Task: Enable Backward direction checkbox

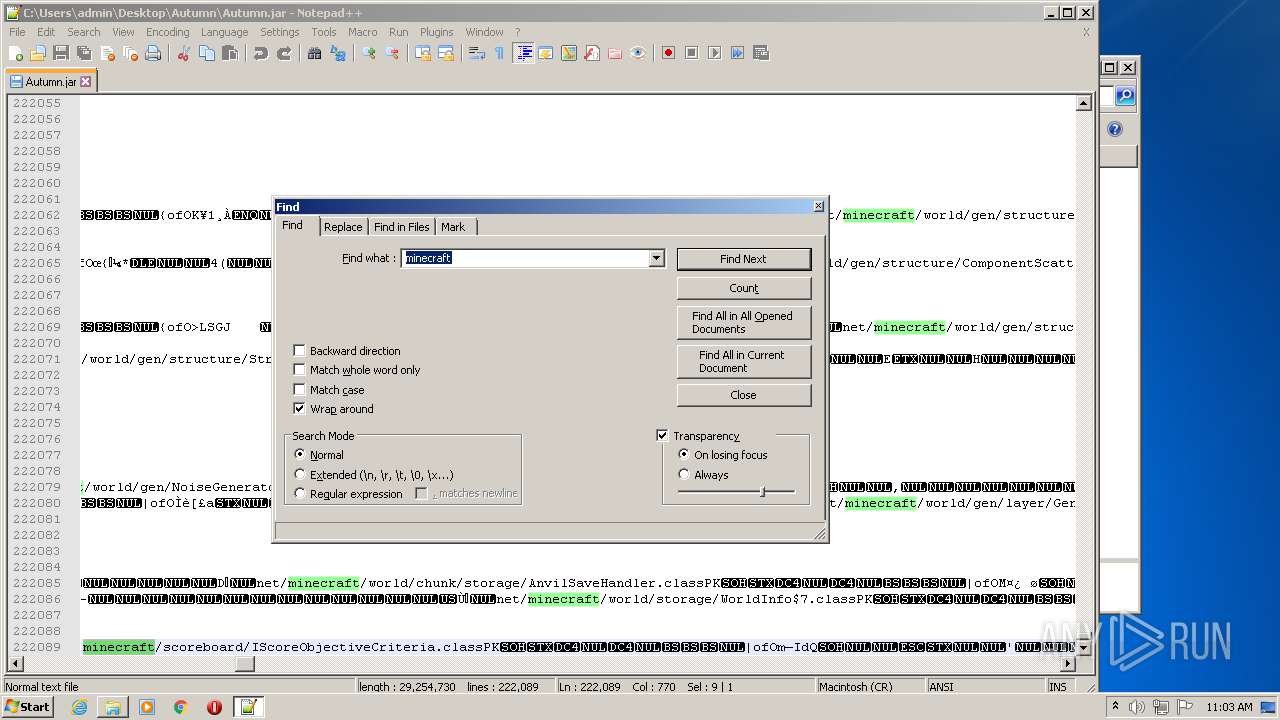Action: [x=299, y=351]
